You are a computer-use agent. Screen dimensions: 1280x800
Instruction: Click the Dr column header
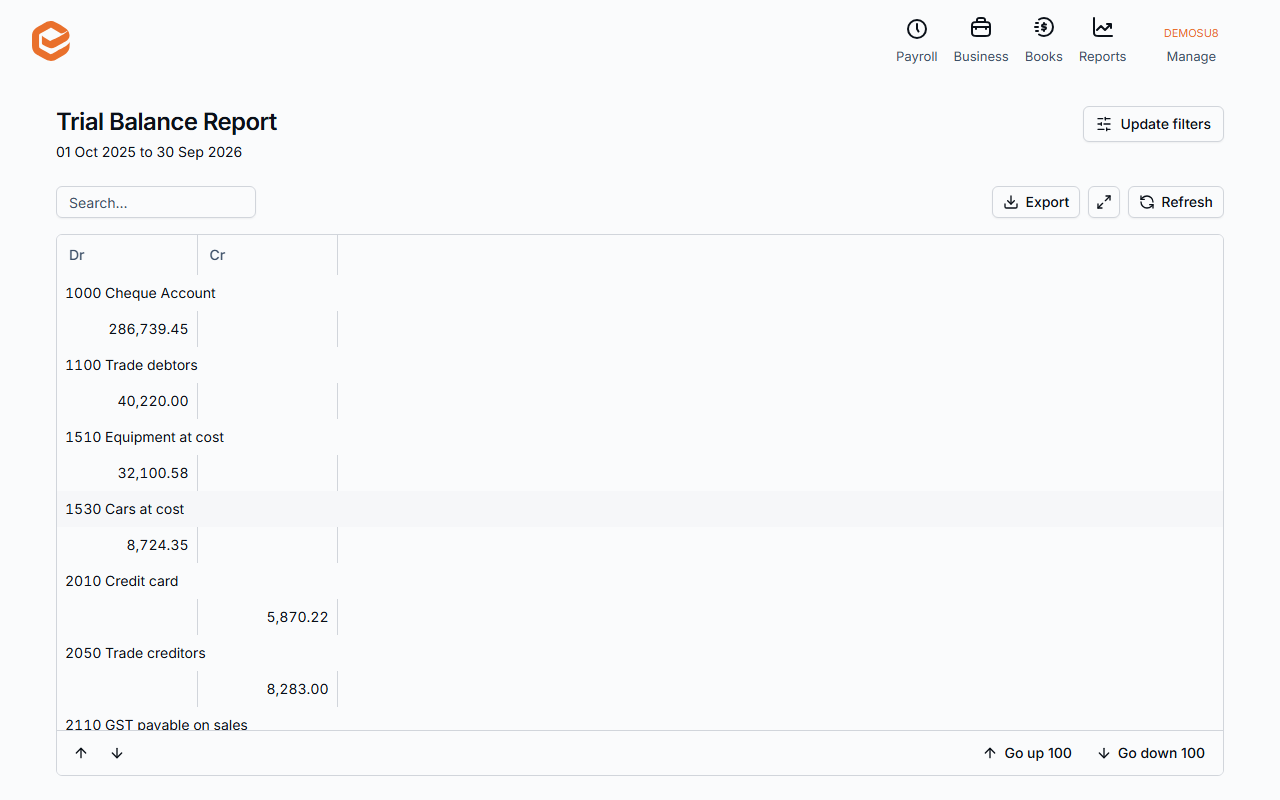coord(127,255)
